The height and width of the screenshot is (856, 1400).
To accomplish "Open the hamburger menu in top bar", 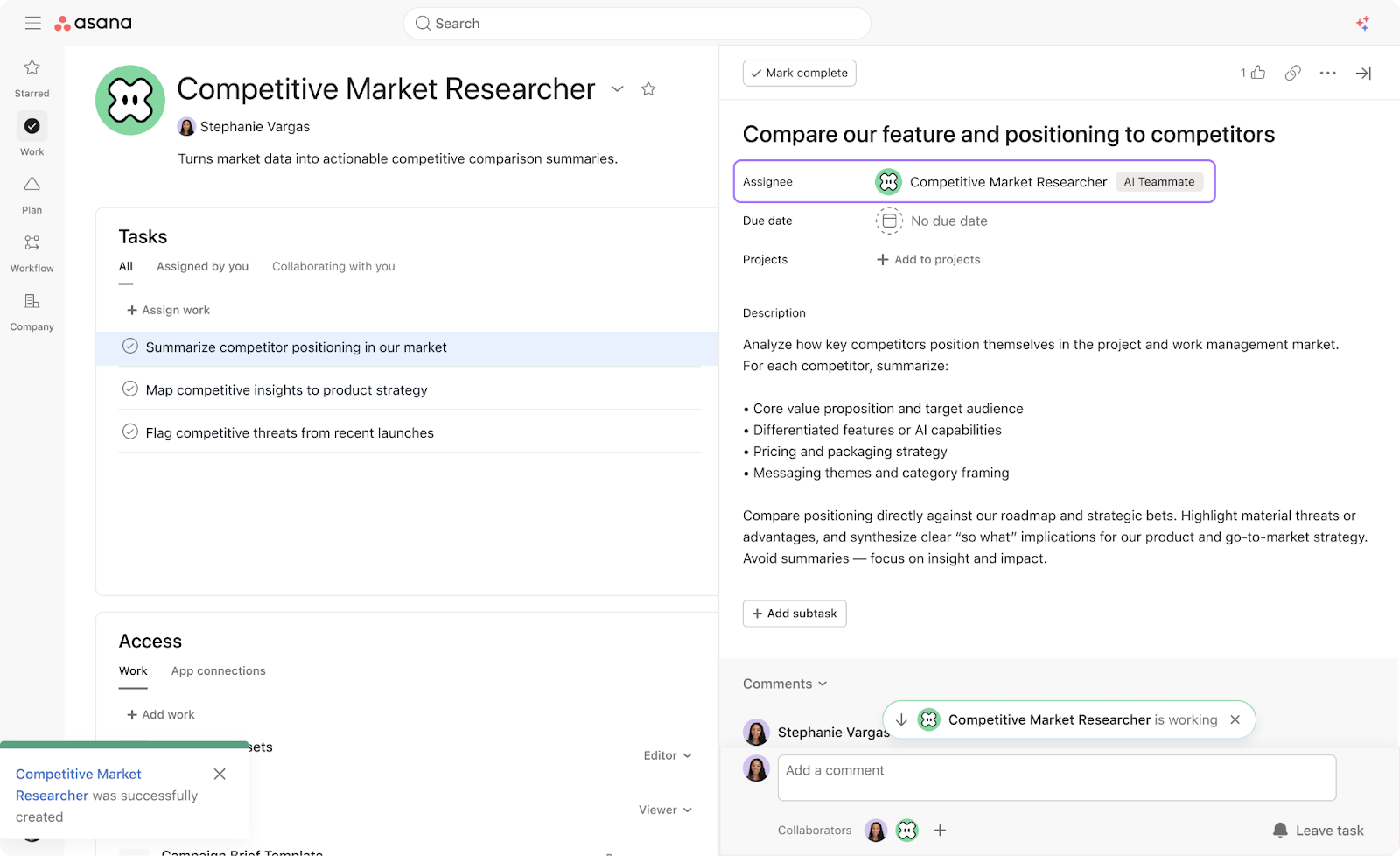I will point(33,24).
